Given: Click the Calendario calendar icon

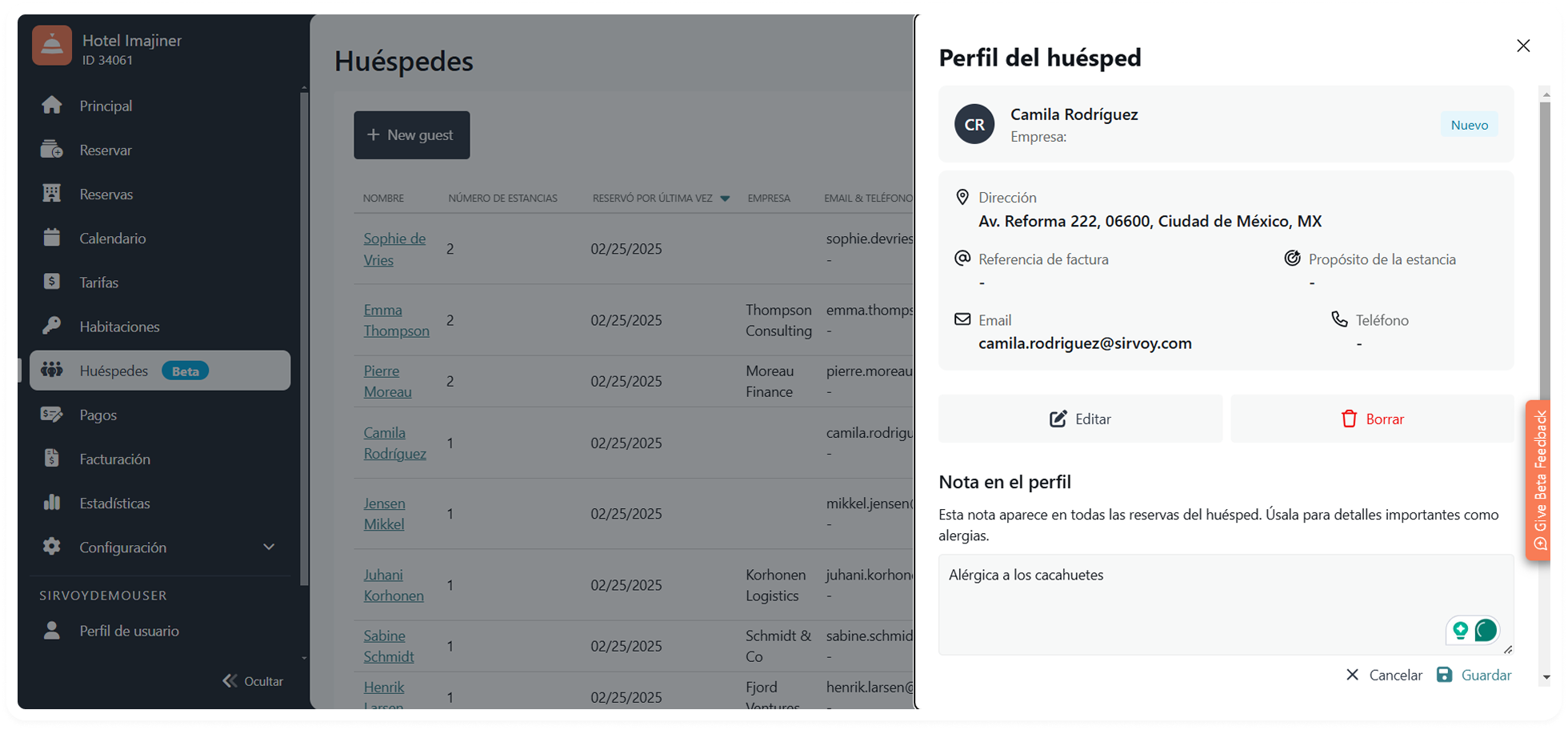Looking at the screenshot, I should pos(52,238).
